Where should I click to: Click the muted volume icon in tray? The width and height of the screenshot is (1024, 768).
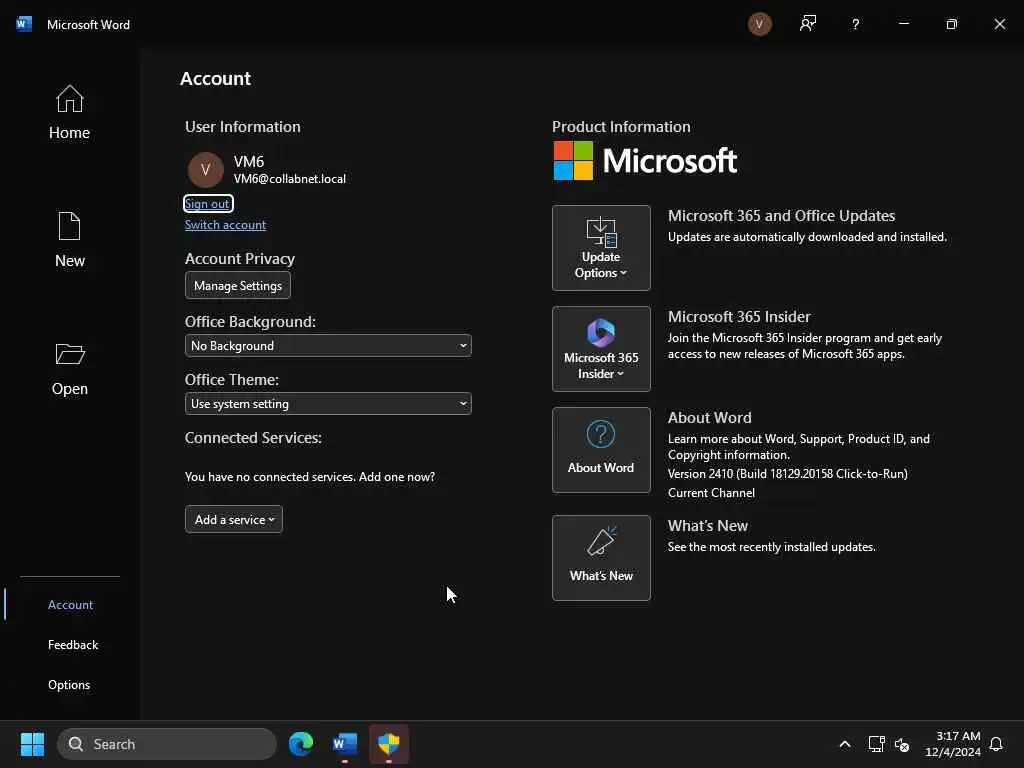[902, 744]
